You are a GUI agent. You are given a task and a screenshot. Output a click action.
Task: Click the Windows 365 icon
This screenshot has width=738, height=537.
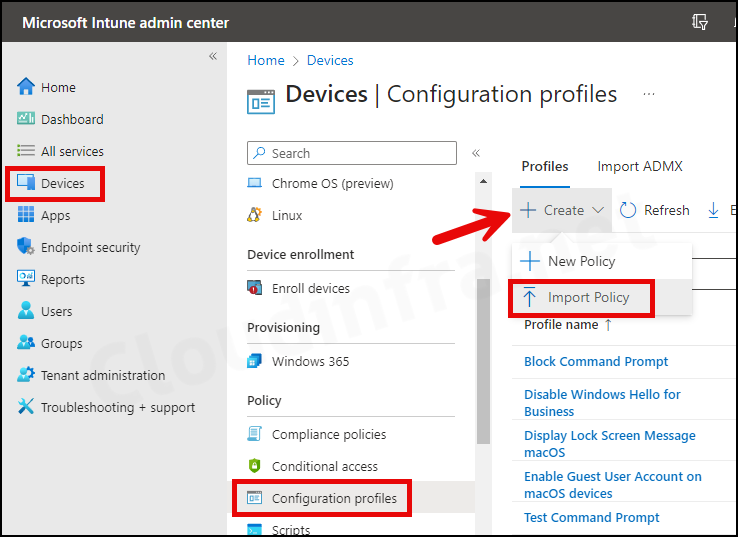coord(255,361)
